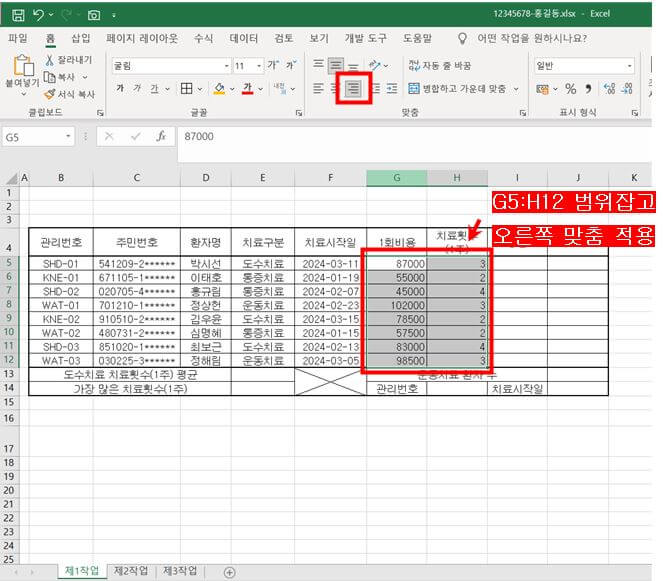
Task: Open alignment group dialog launcher
Action: (523, 113)
